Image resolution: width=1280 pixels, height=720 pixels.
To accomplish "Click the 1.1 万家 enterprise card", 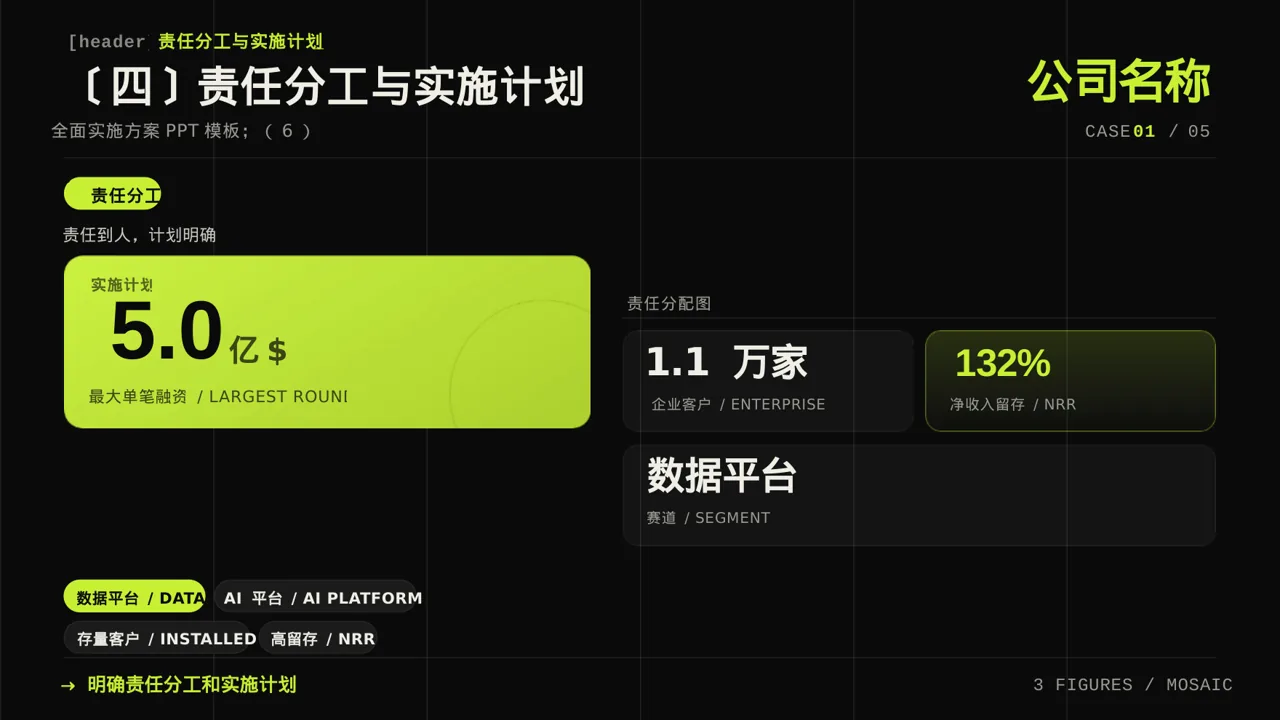I will tap(768, 381).
